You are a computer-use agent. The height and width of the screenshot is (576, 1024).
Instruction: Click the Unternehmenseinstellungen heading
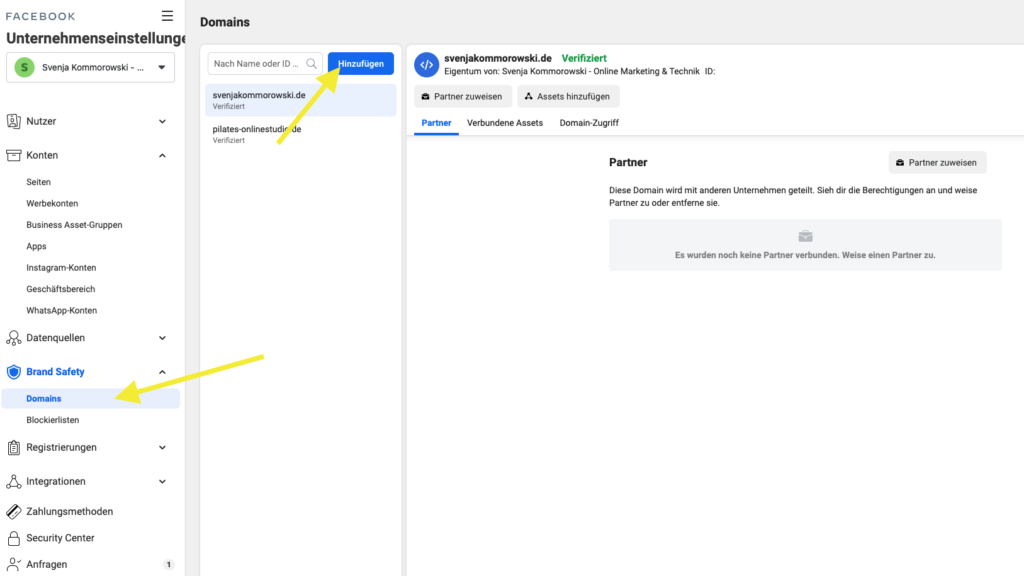click(x=95, y=38)
